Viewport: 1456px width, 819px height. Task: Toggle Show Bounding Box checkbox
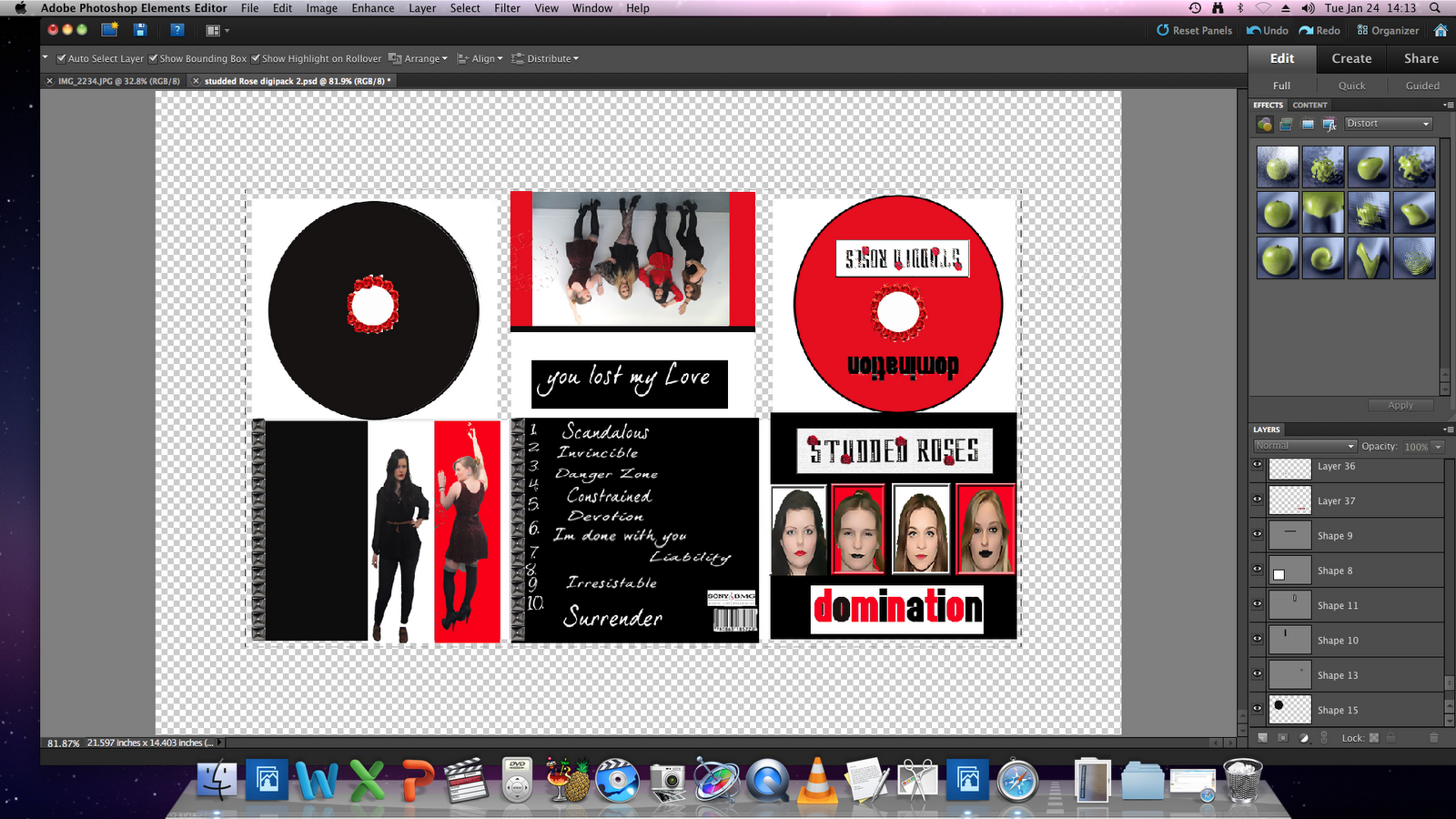pyautogui.click(x=153, y=59)
